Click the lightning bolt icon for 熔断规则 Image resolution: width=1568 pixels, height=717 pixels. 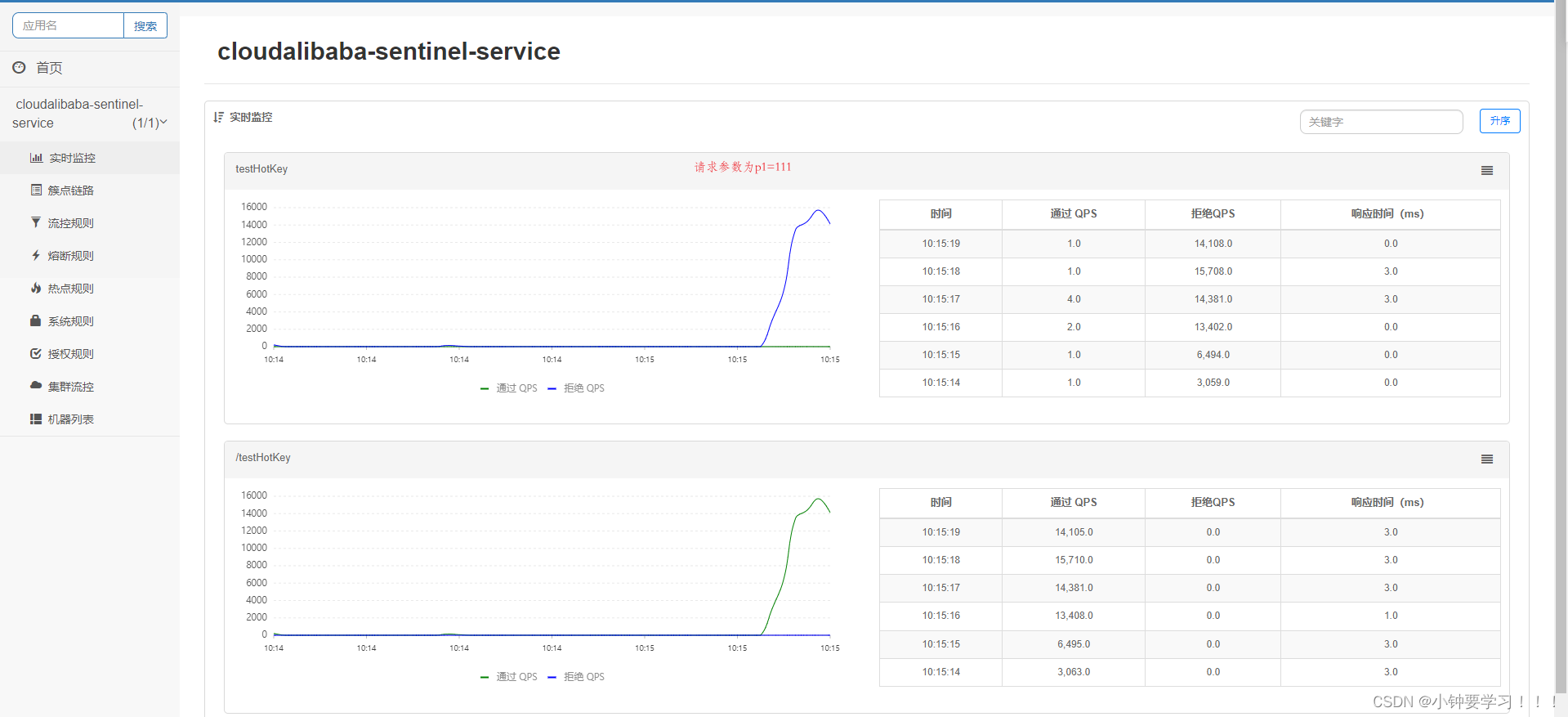tap(36, 255)
